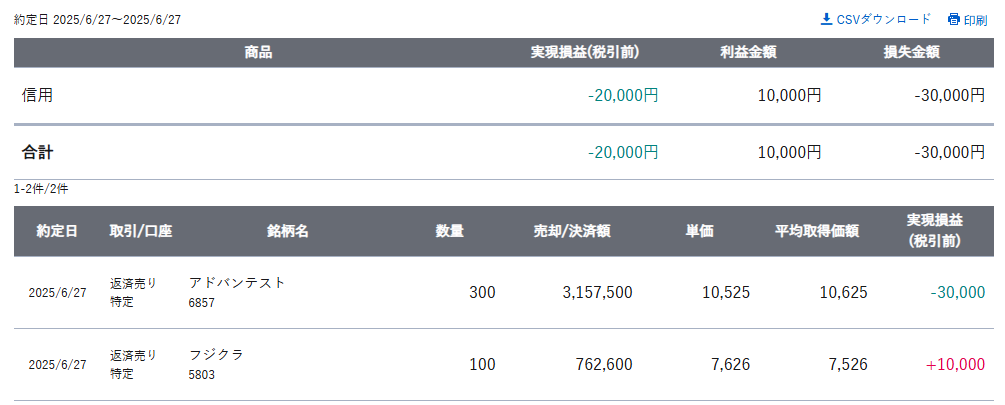Viewport: 1005px width, 405px height.
Task: Click the printer icon
Action: pyautogui.click(x=954, y=19)
